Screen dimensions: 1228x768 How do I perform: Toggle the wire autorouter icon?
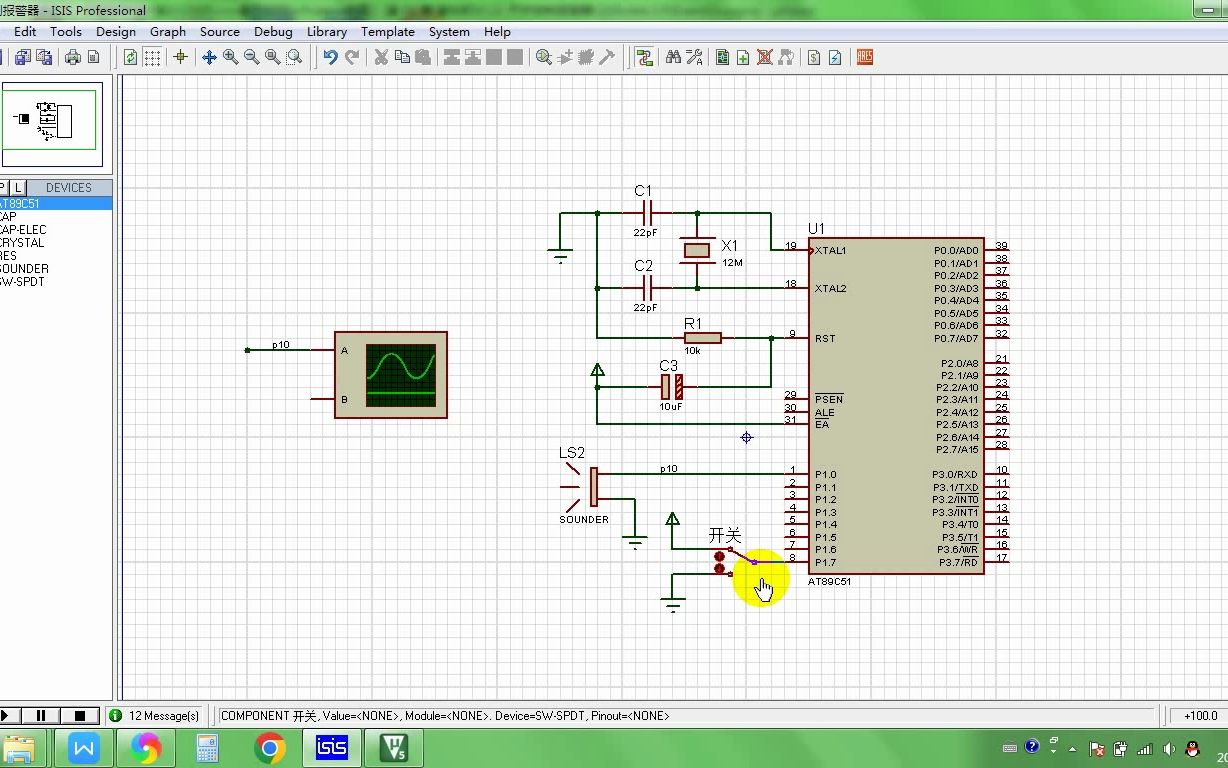click(x=644, y=57)
